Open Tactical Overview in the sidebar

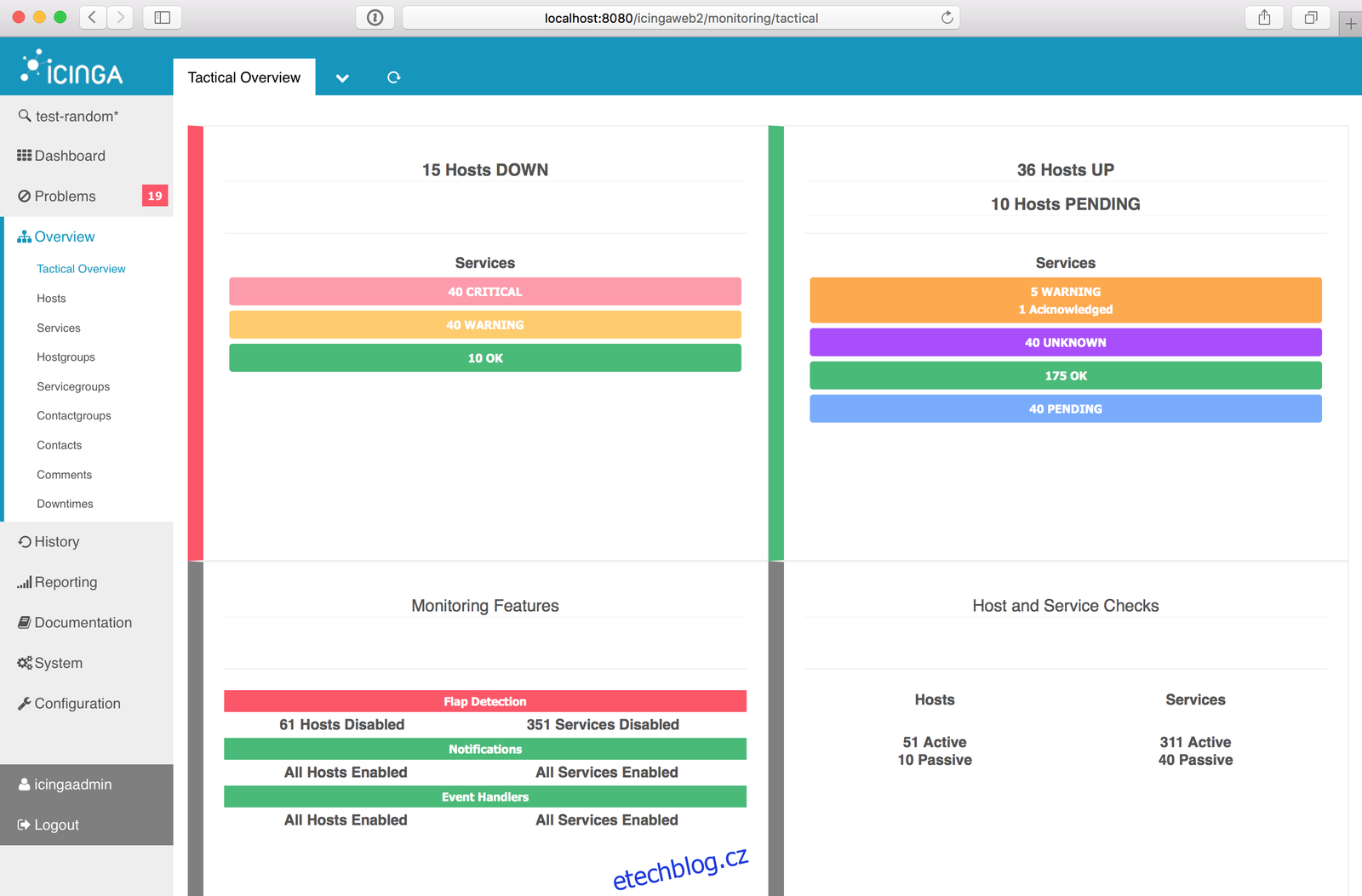(81, 269)
